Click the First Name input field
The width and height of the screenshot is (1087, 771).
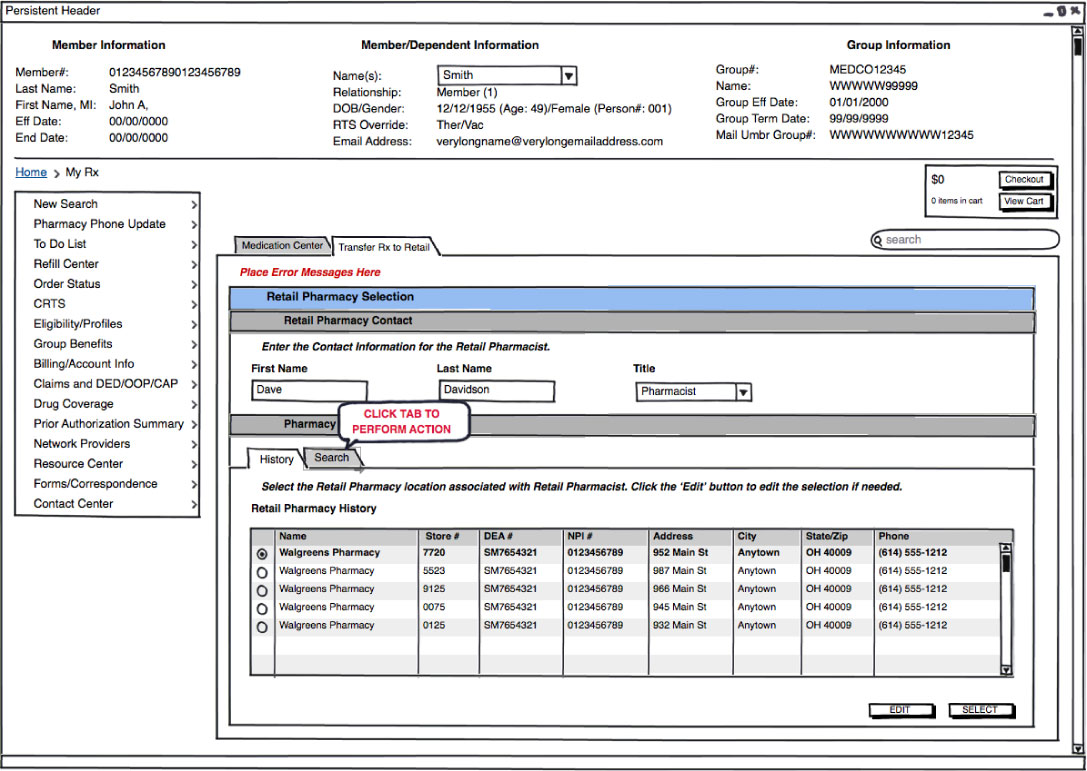309,390
